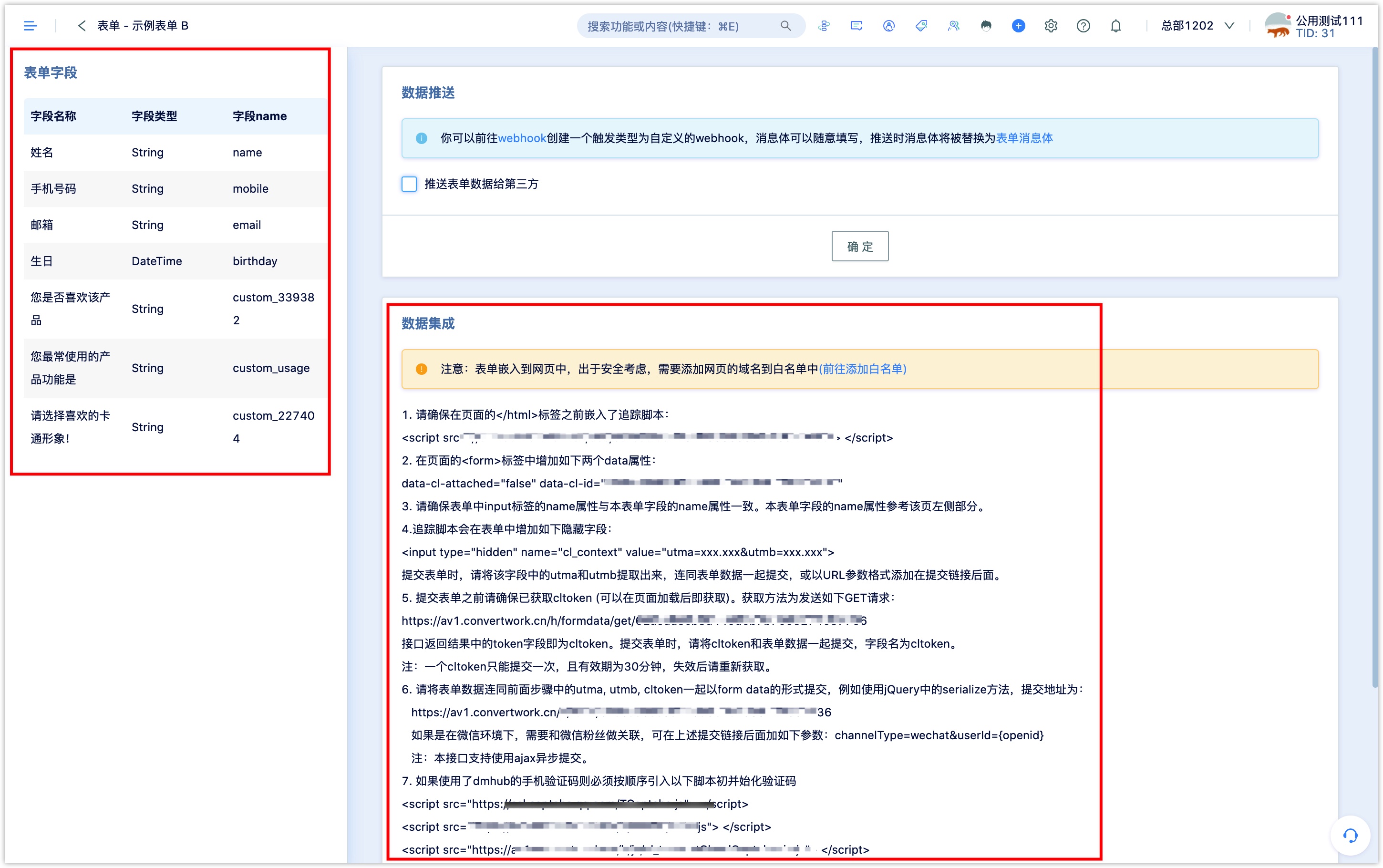This screenshot has height=868, width=1383.
Task: Click the data-cl-attached attribute code line
Action: tap(622, 484)
